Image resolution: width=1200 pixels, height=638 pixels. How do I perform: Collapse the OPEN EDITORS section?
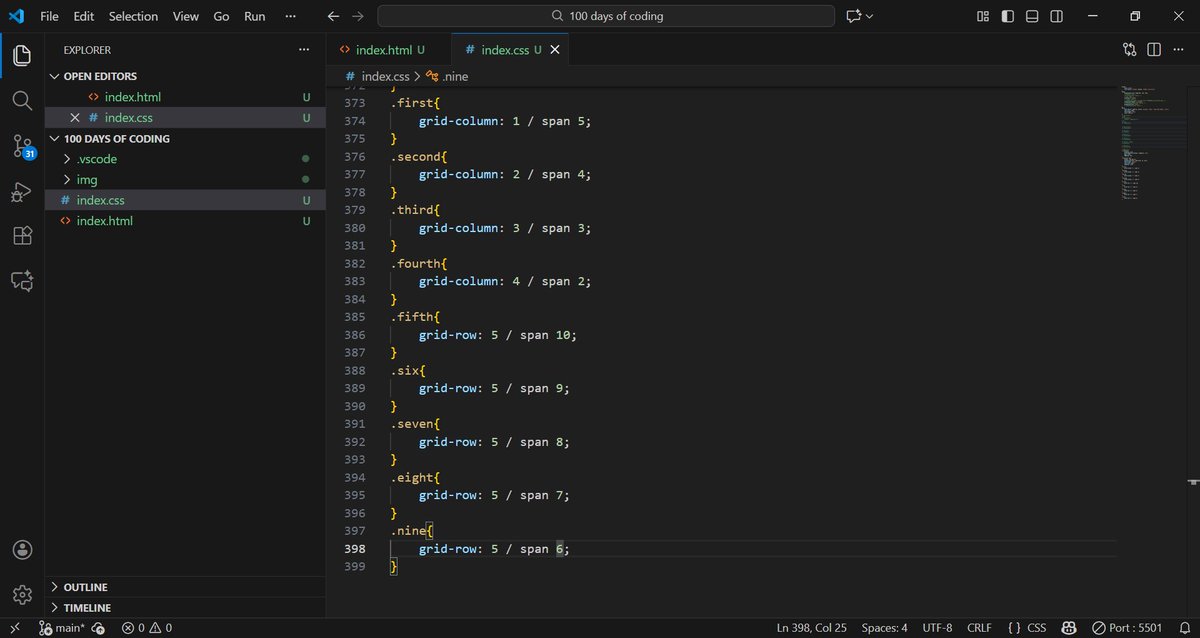(186, 76)
